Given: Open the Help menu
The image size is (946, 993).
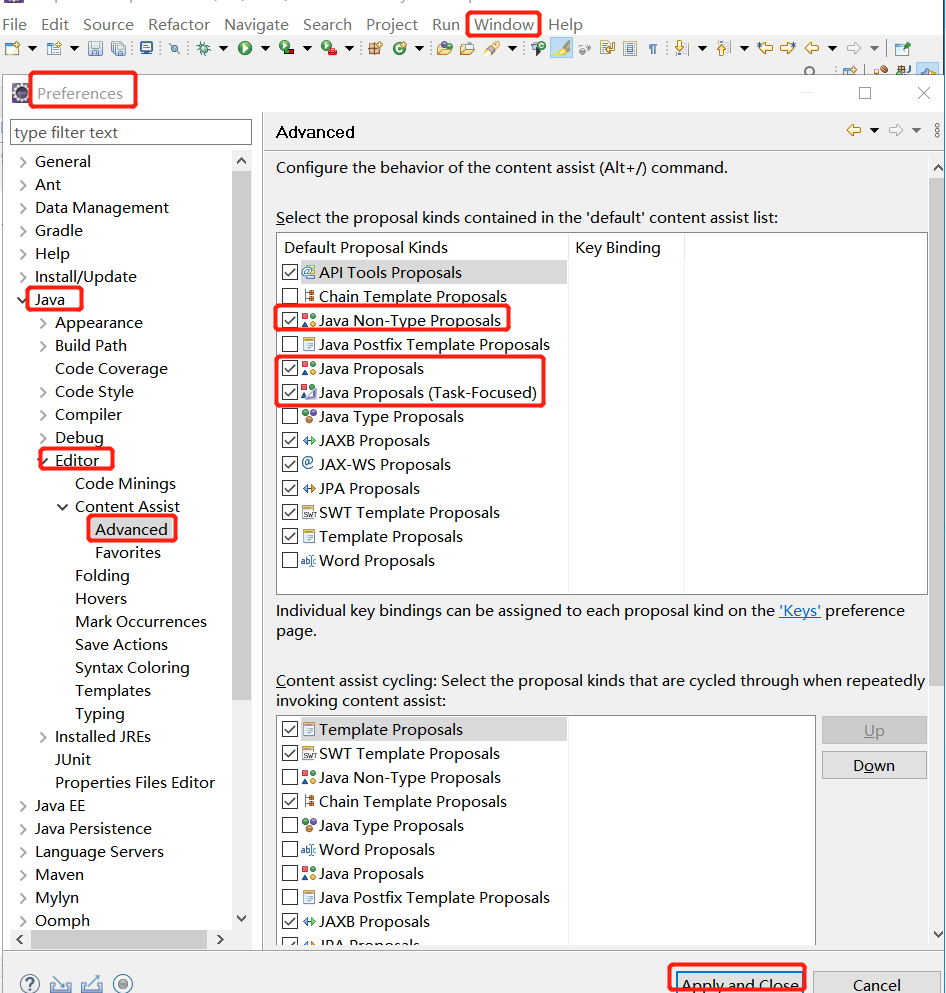Looking at the screenshot, I should tap(565, 24).
